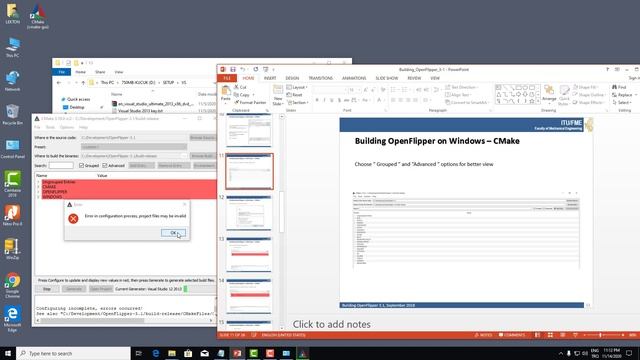Image resolution: width=640 pixels, height=360 pixels.
Task: Select the slide 11 thumbnail
Action: [x=249, y=171]
